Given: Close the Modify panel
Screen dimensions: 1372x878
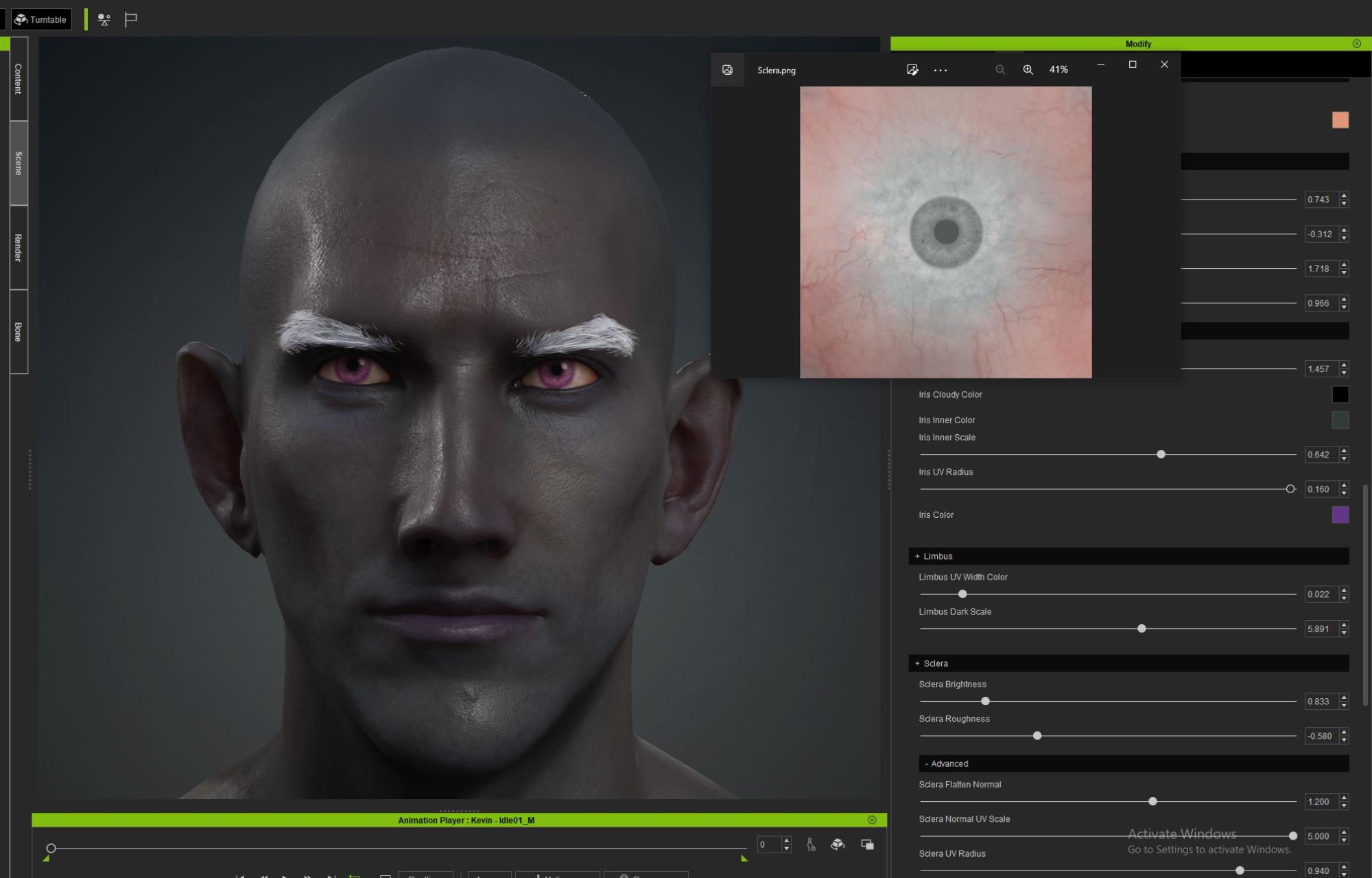Looking at the screenshot, I should tap(1356, 43).
